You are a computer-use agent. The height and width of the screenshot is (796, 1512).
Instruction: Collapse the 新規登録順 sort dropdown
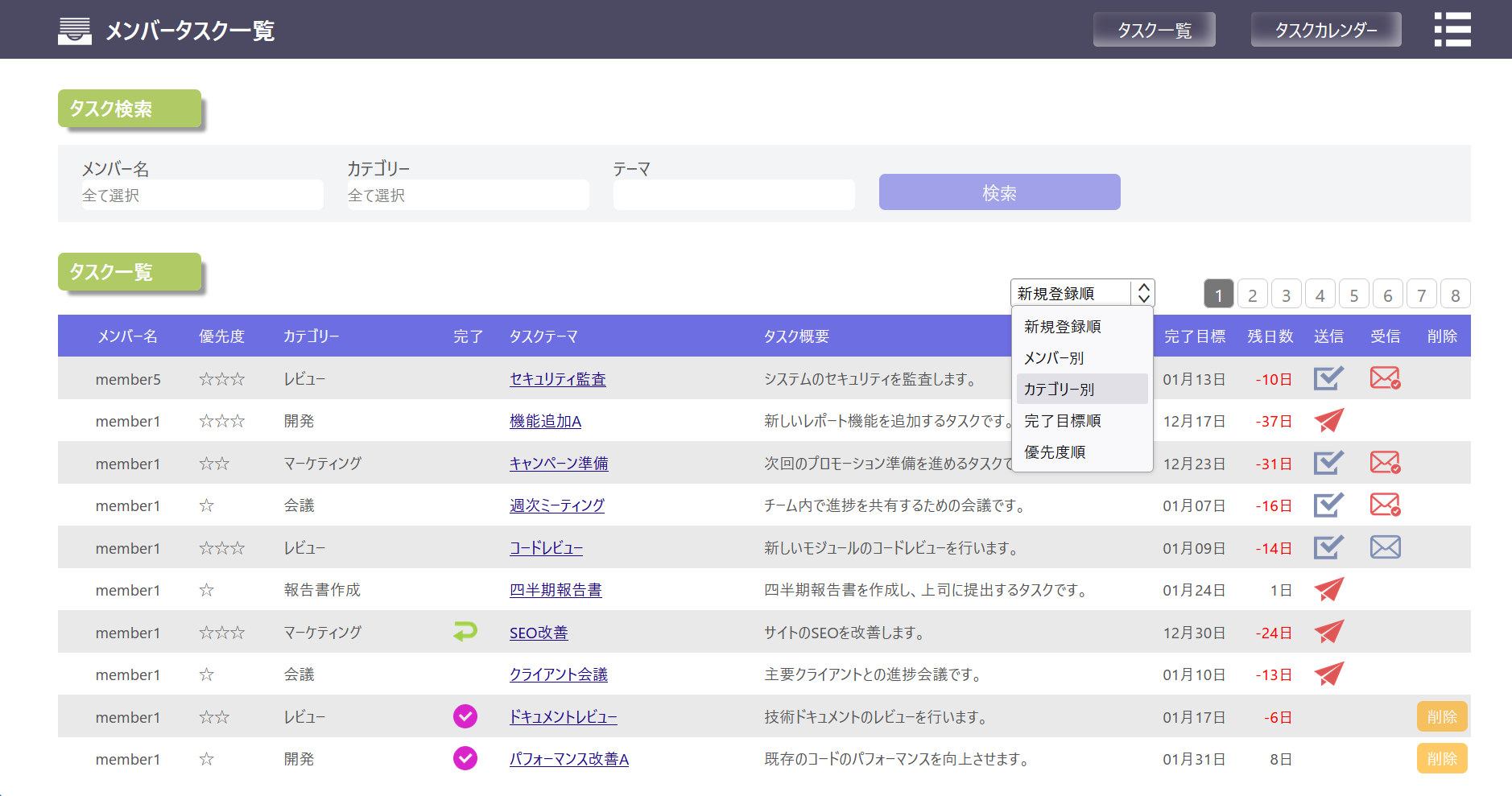pos(1082,293)
